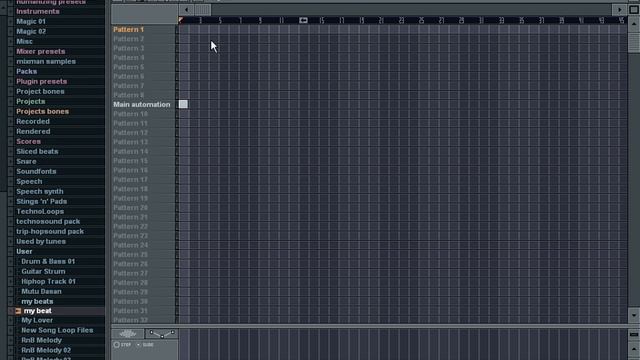Click the vertical scrollbar thumb
This screenshot has width=640, height=360.
pyautogui.click(x=633, y=42)
